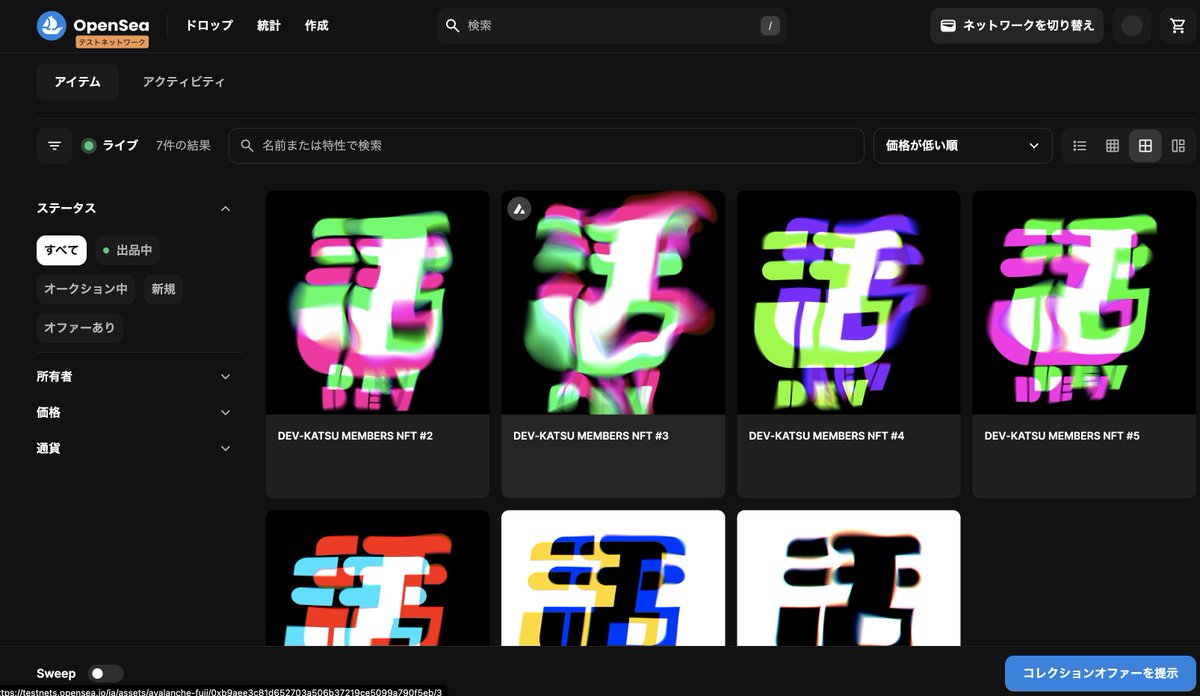Viewport: 1200px width, 696px height.
Task: Open NFT #2 artwork thumbnail
Action: [378, 303]
